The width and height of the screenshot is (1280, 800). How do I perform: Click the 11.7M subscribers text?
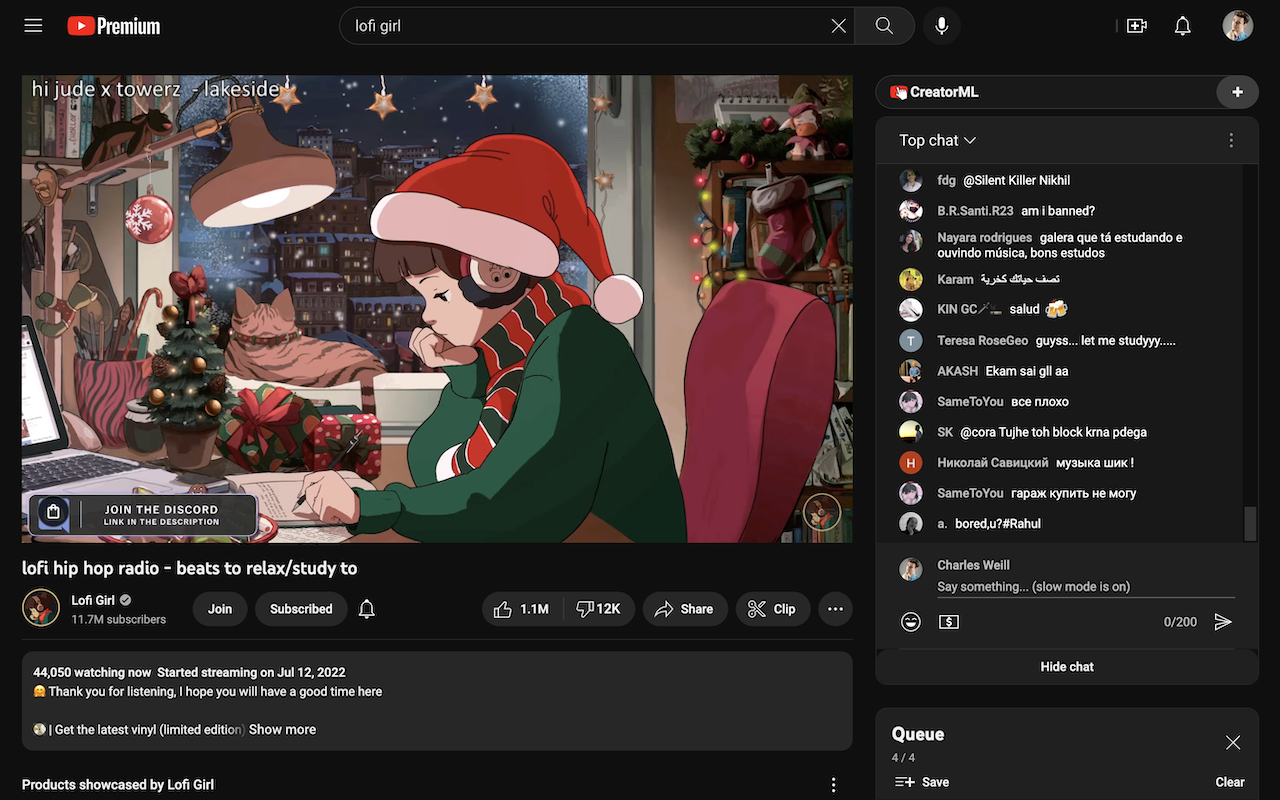click(119, 620)
